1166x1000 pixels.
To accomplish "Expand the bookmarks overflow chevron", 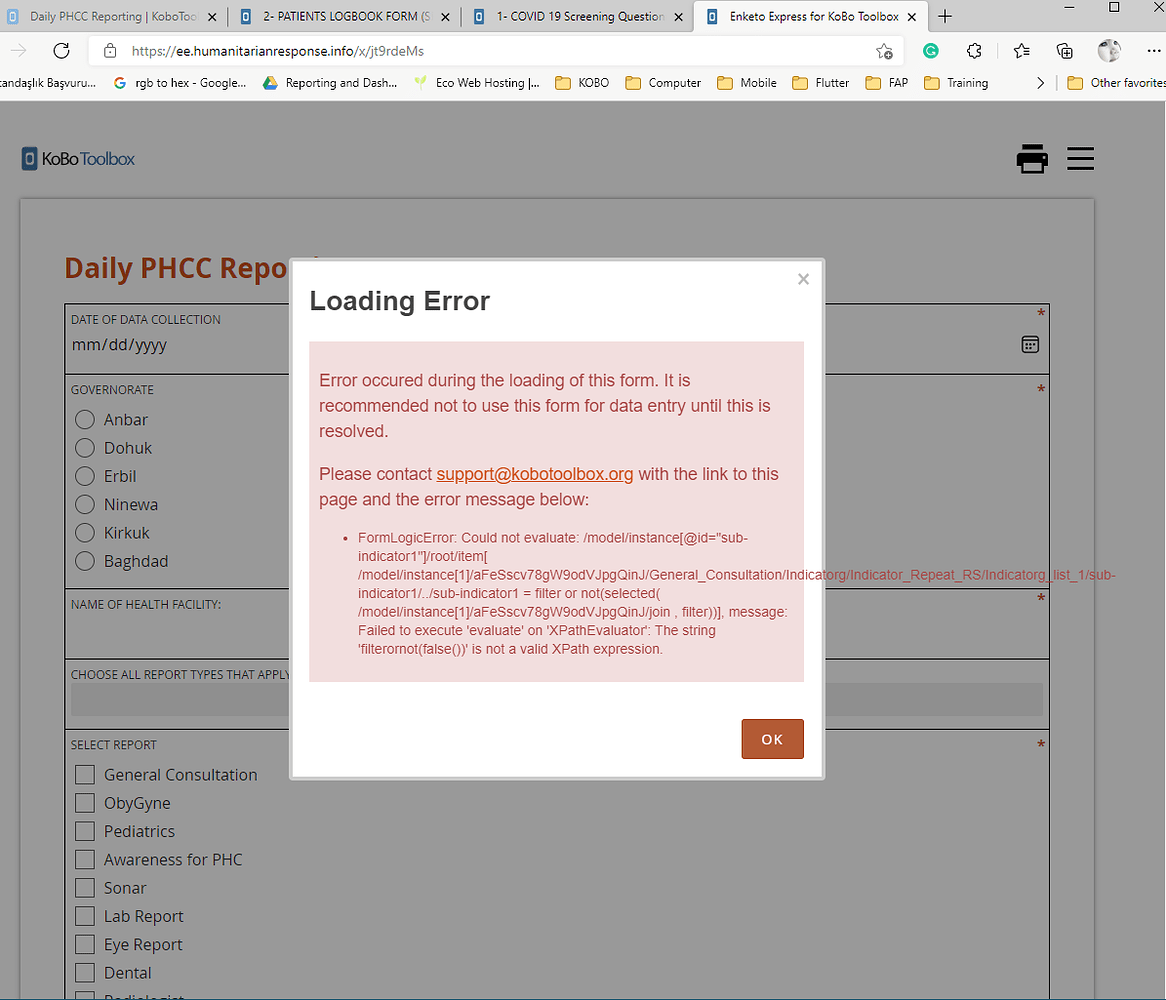I will tap(1040, 83).
